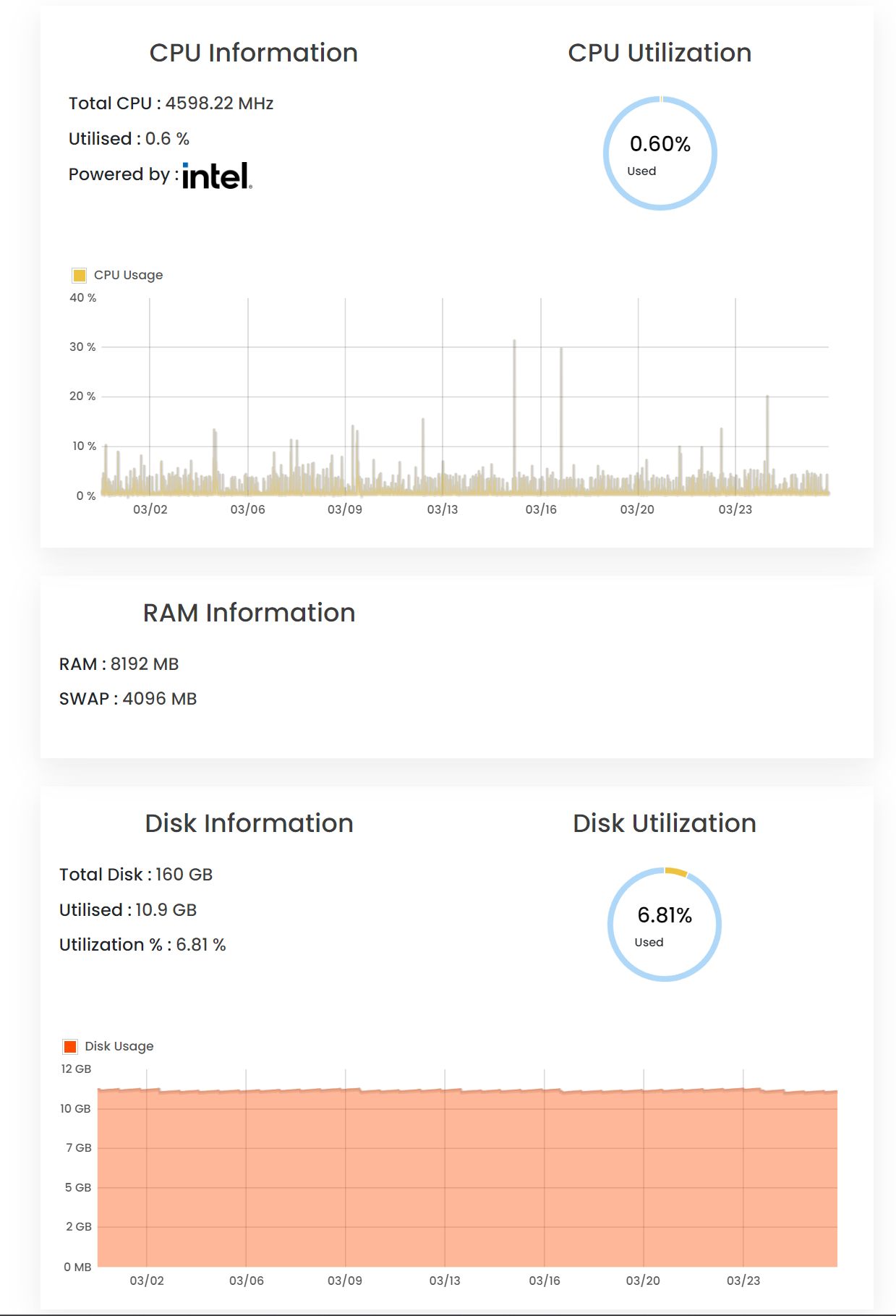Click the Disk Utilization 6.81% donut chart

click(665, 925)
